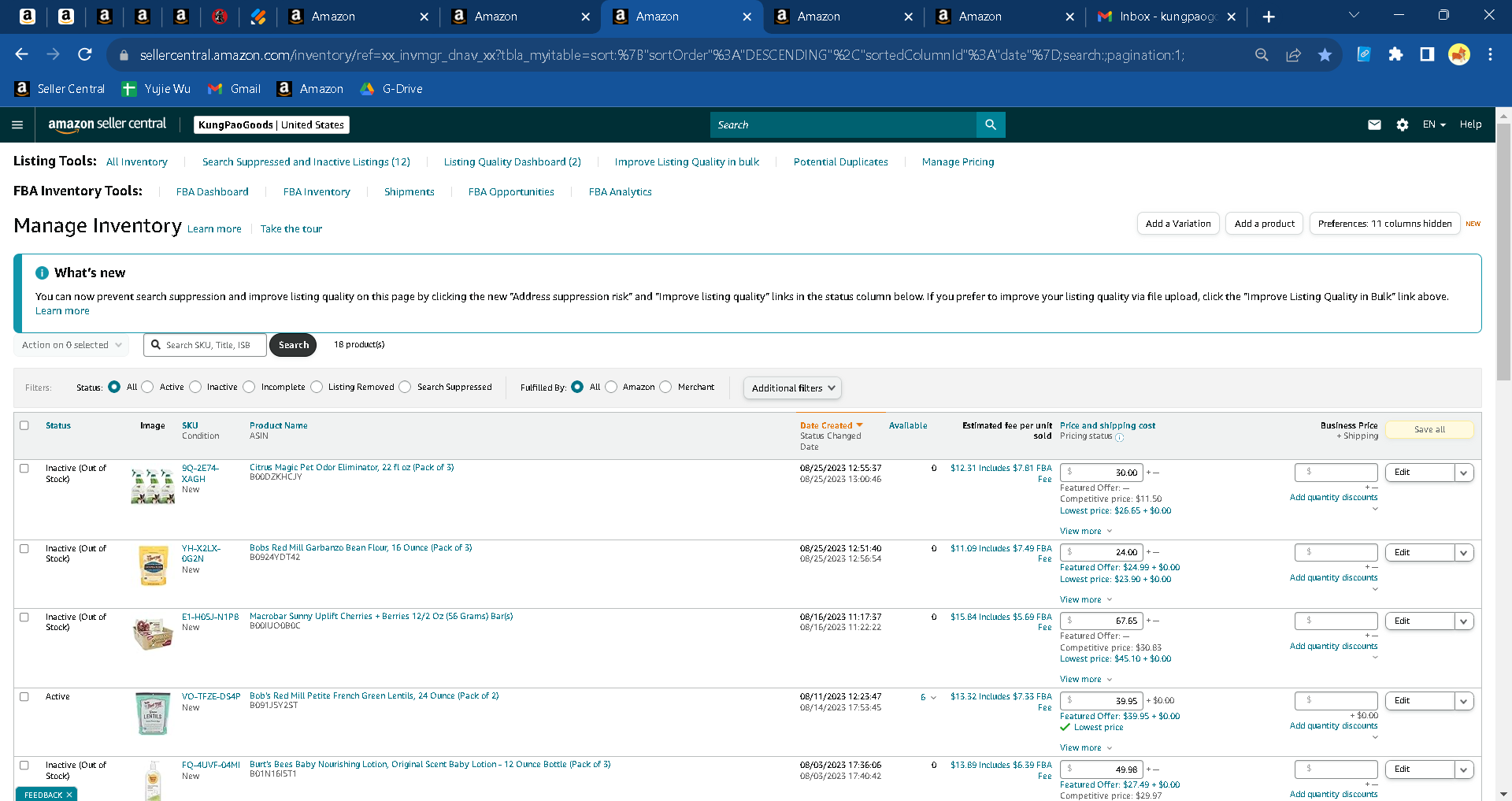Click the SKU, Title, ISBN search field
1512x801 pixels.
click(205, 345)
